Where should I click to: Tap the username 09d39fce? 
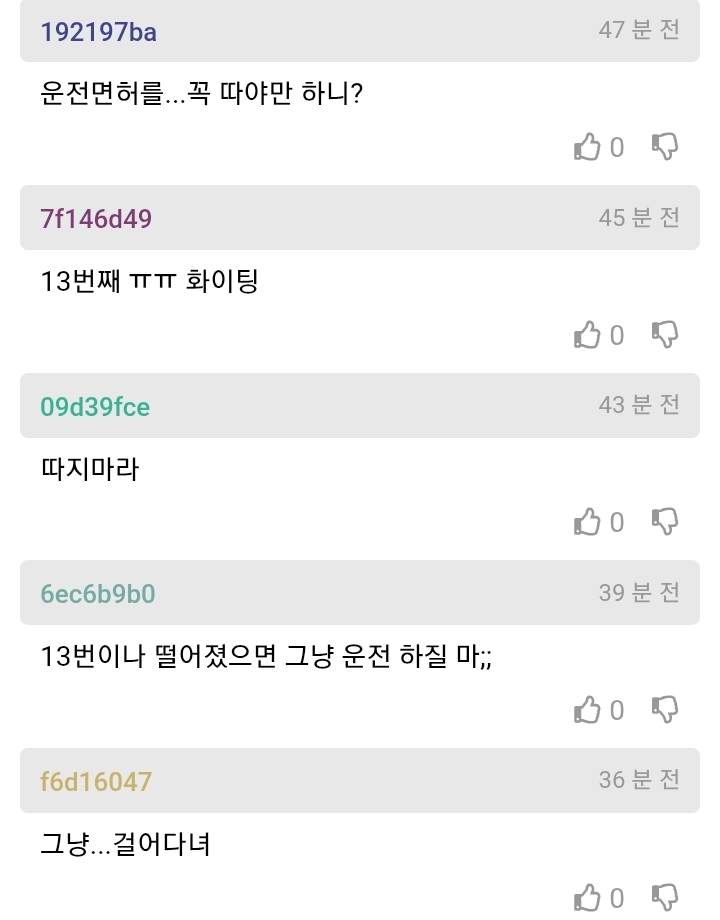point(96,407)
